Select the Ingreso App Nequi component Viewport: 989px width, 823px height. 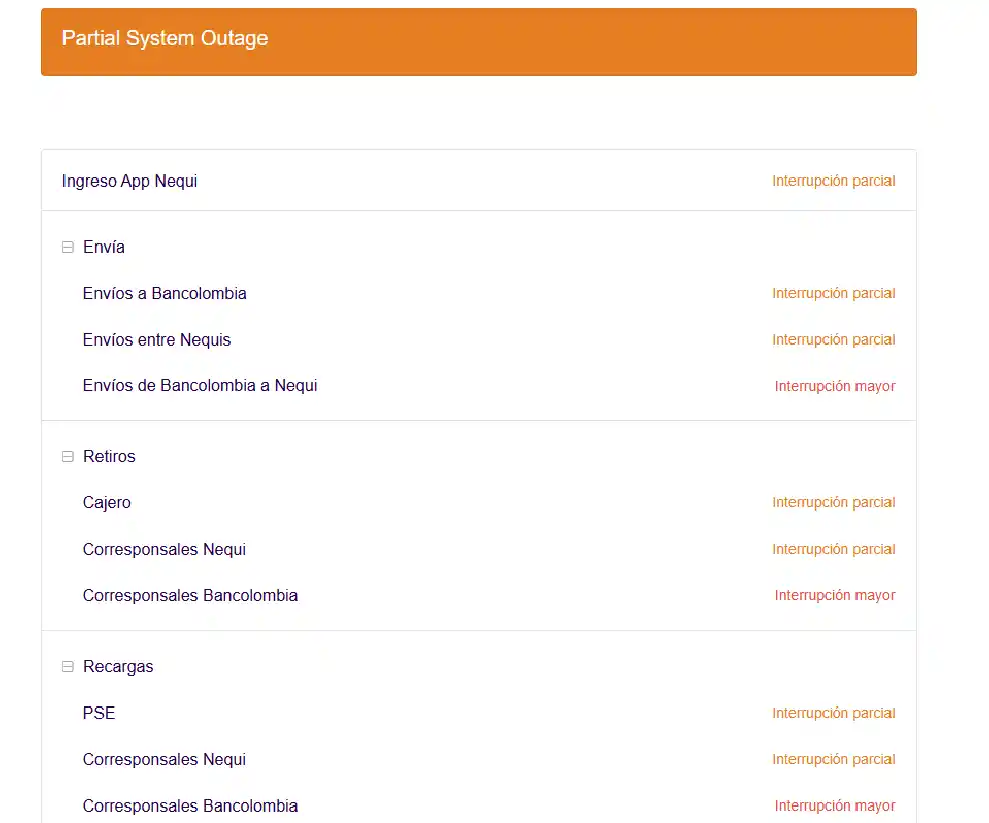tap(129, 181)
